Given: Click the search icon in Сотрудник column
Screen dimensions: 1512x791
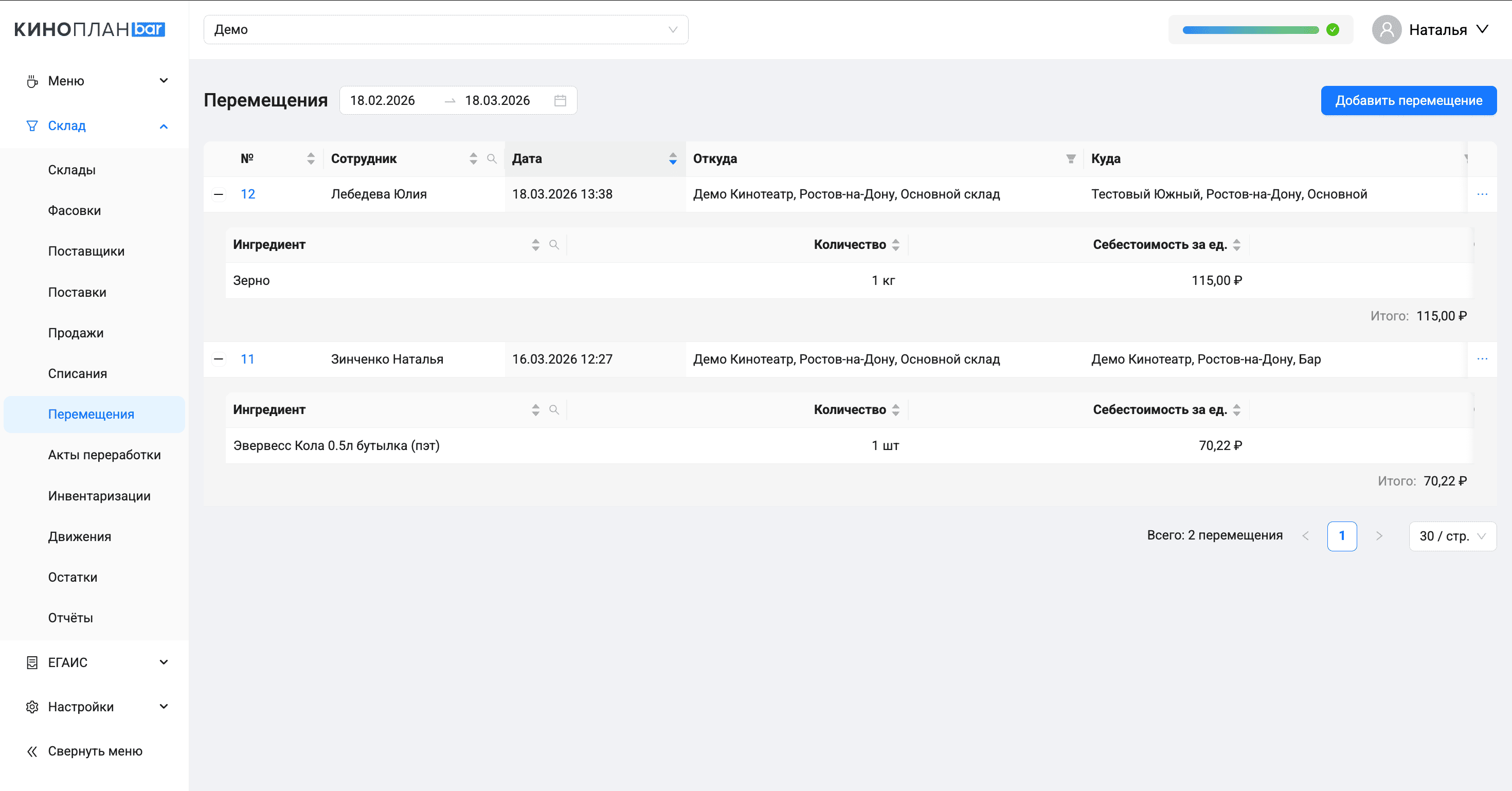Looking at the screenshot, I should tap(492, 158).
